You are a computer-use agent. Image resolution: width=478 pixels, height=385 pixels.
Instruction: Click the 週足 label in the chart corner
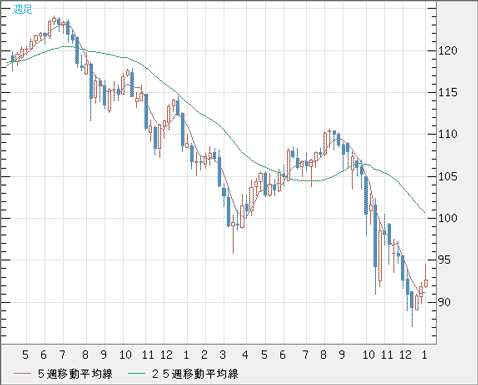[x=23, y=9]
